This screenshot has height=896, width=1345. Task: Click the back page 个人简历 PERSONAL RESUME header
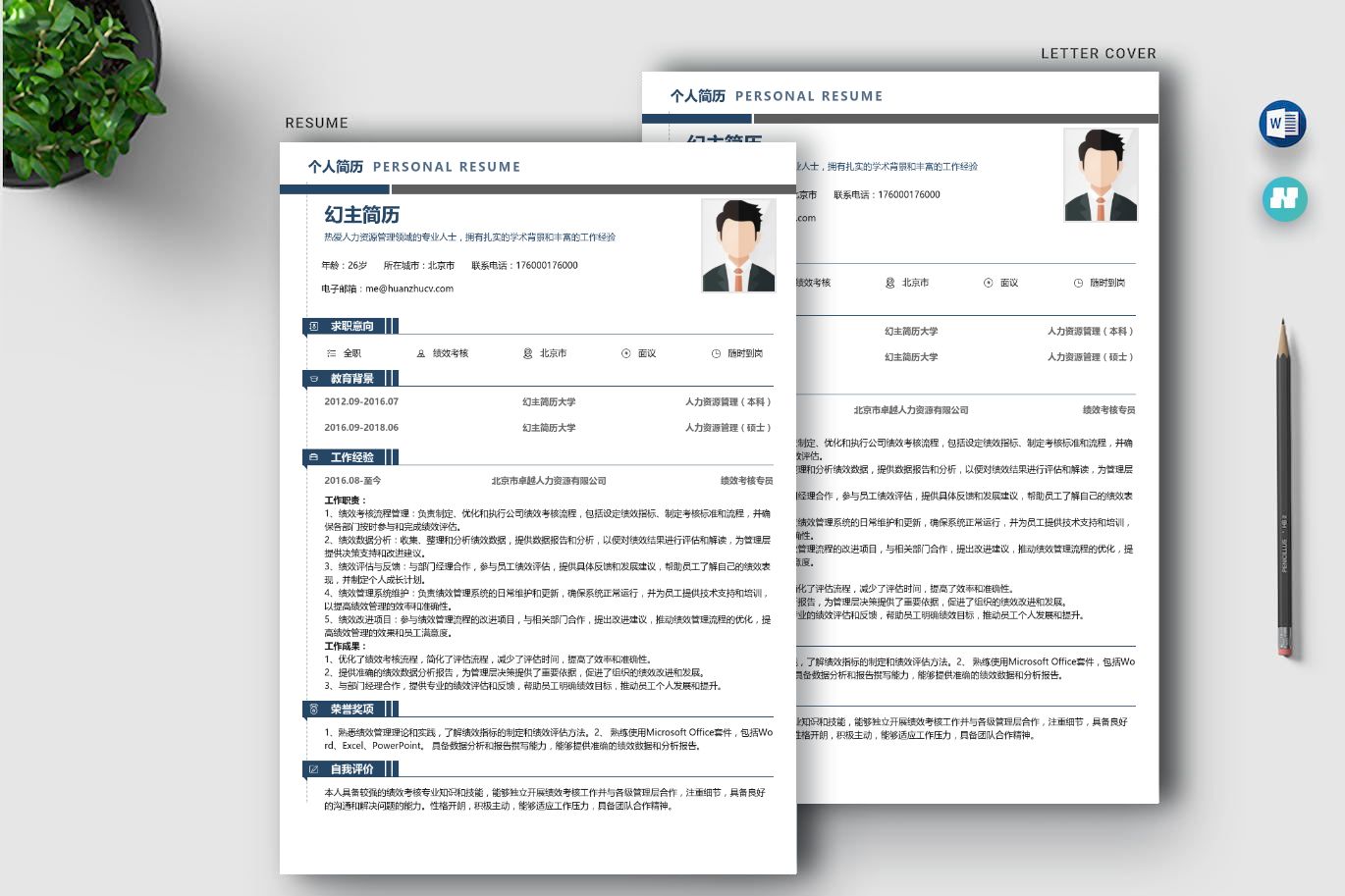(777, 96)
